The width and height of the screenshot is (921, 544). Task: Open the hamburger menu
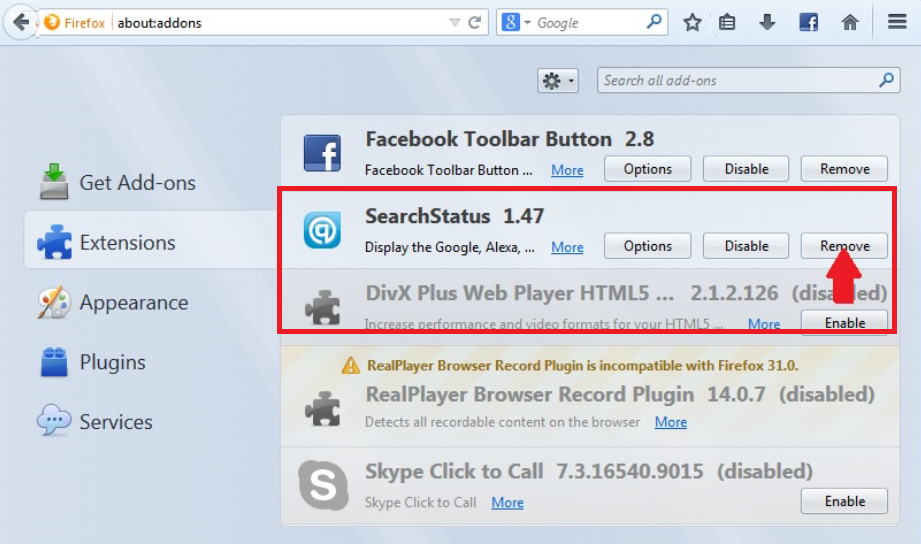(x=897, y=22)
